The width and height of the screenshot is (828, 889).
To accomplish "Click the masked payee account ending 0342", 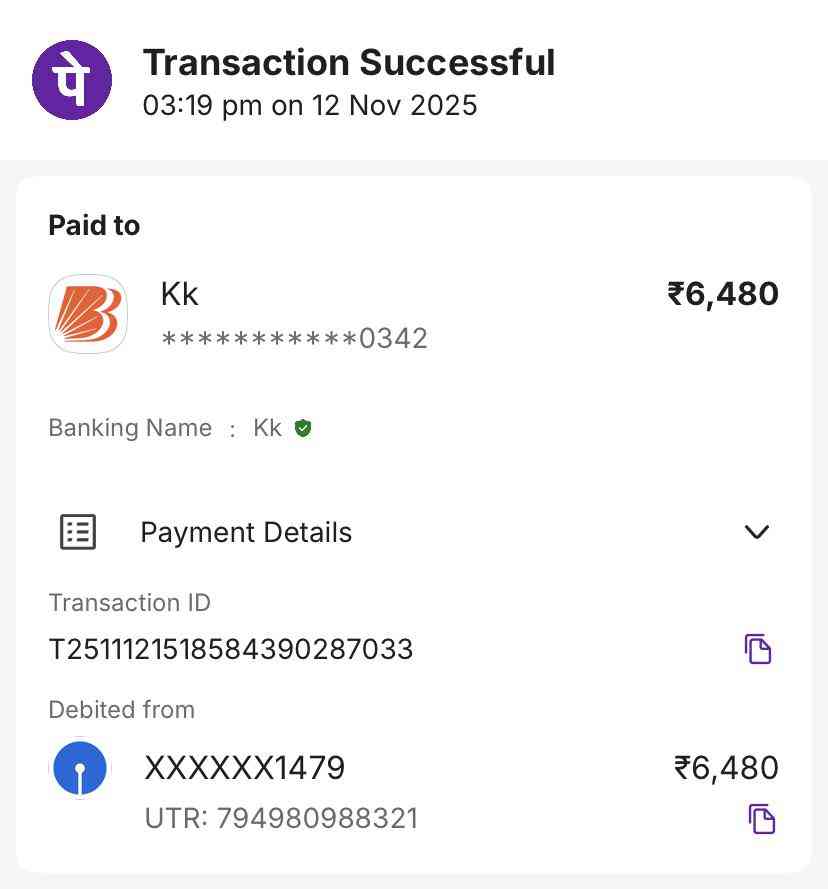I will (x=294, y=339).
